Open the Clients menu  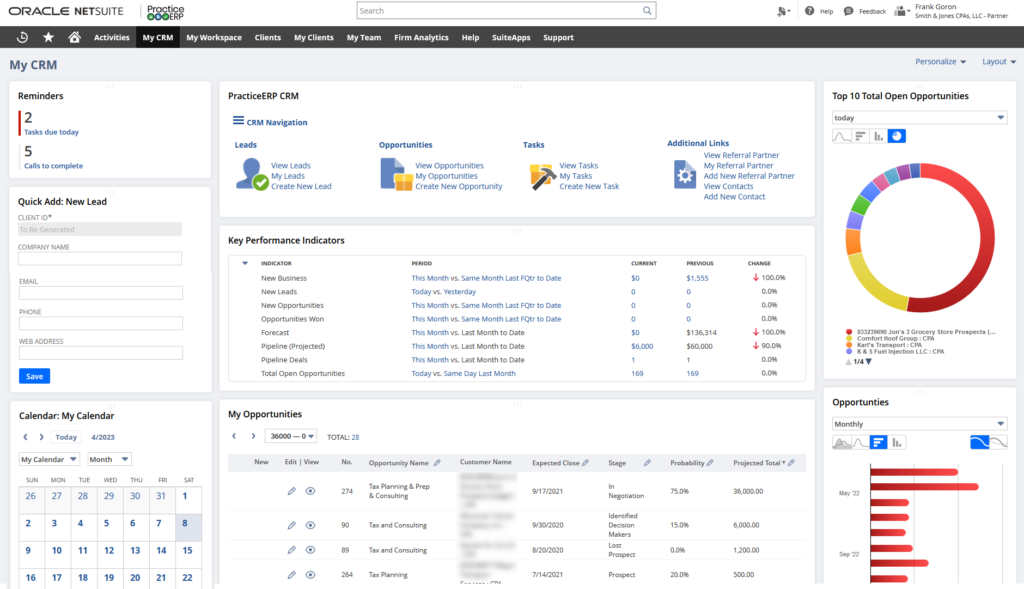[268, 37]
